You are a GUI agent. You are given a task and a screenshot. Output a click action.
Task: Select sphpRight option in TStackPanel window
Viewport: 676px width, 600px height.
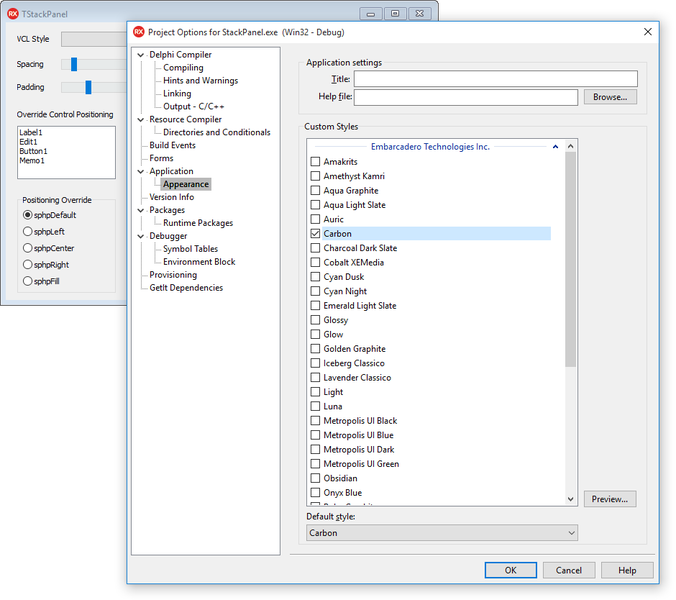(x=28, y=264)
